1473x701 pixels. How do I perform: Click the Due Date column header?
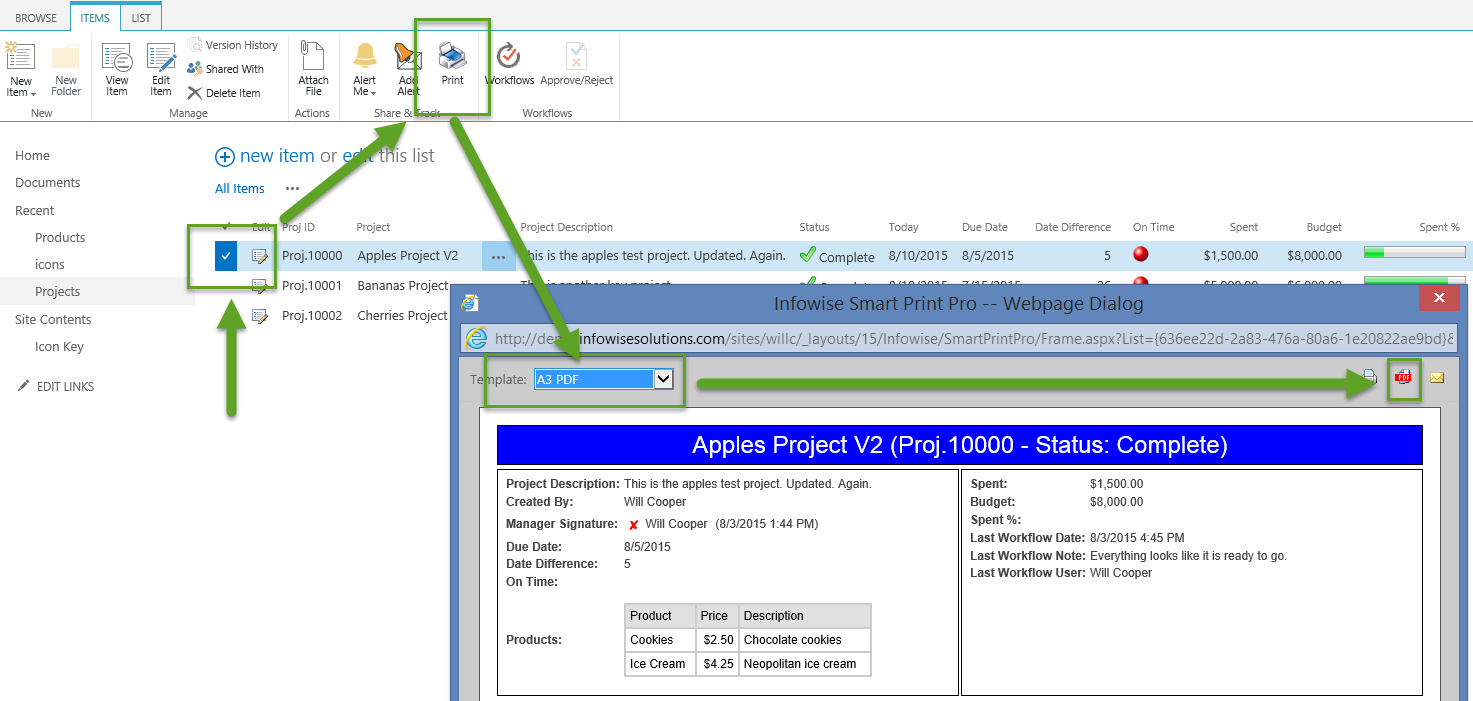tap(985, 228)
